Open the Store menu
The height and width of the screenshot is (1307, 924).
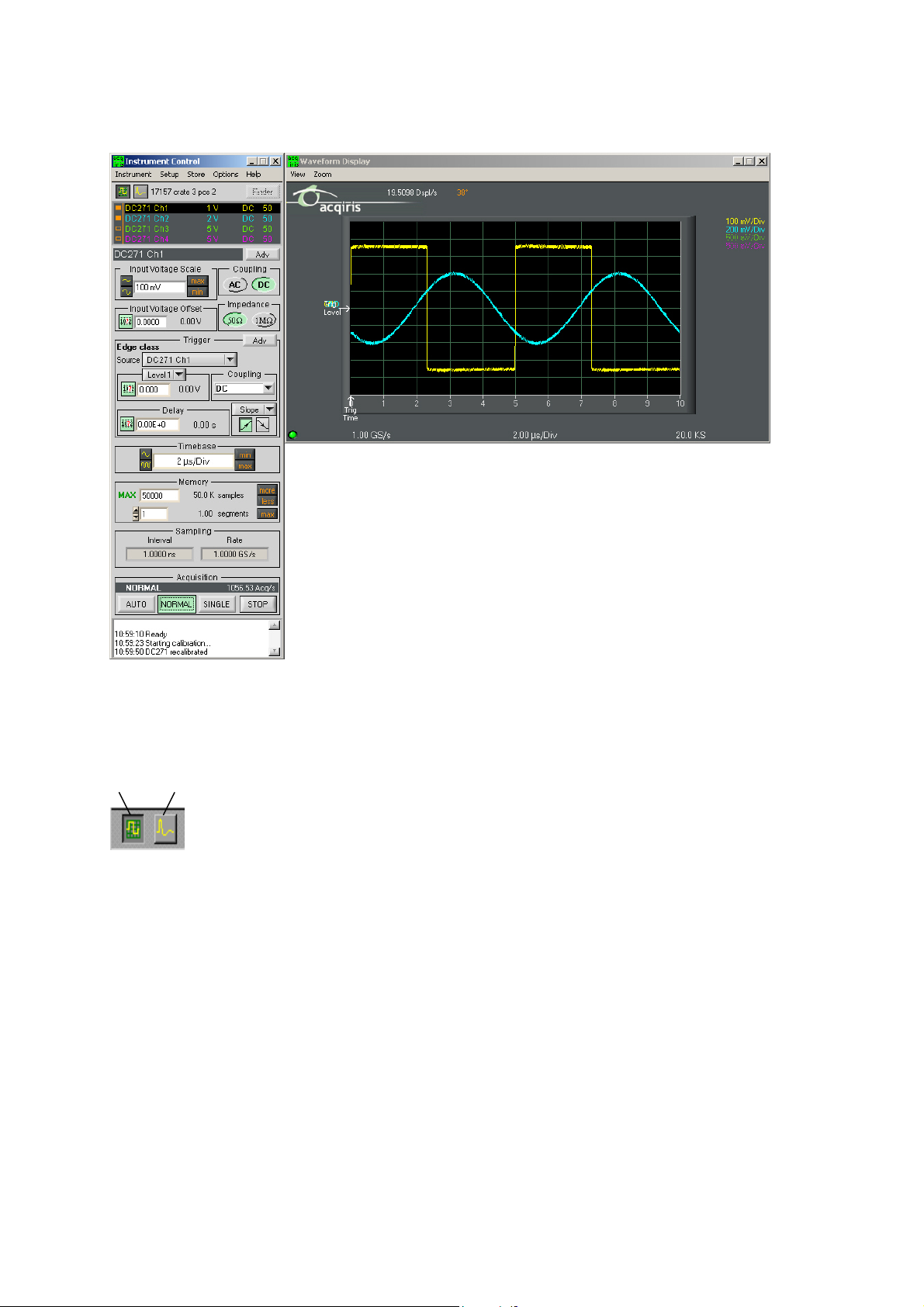[196, 175]
